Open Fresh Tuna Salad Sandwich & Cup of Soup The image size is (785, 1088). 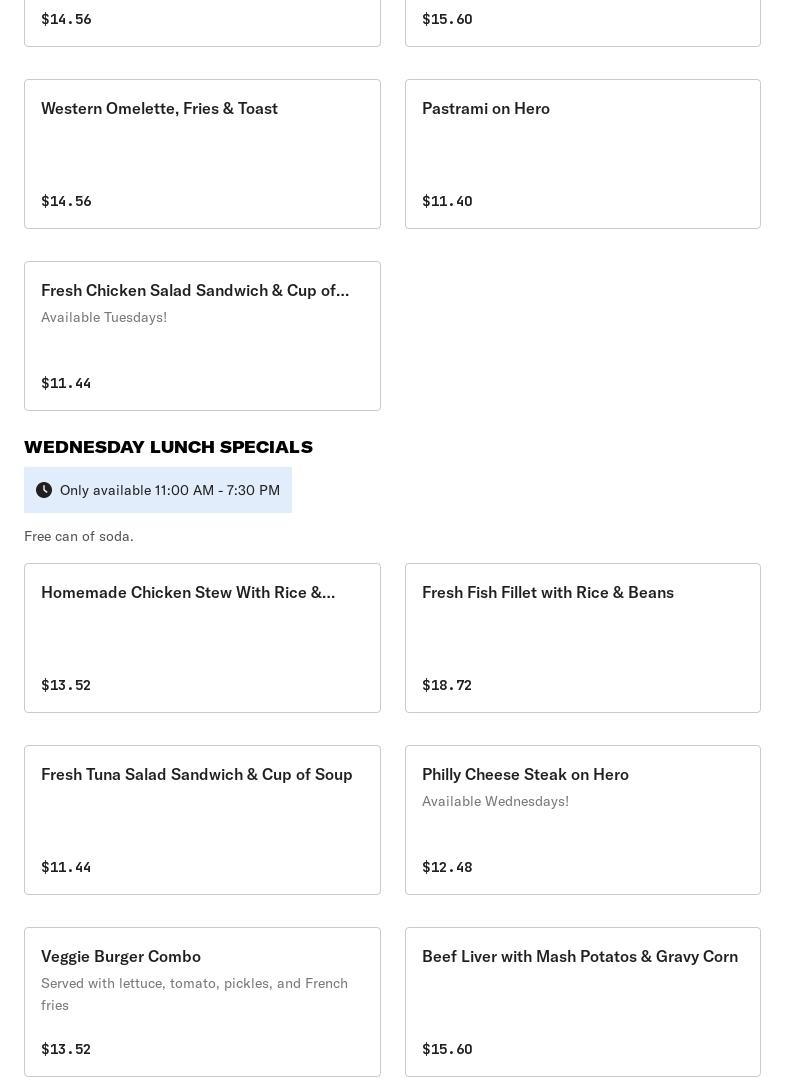(x=202, y=819)
